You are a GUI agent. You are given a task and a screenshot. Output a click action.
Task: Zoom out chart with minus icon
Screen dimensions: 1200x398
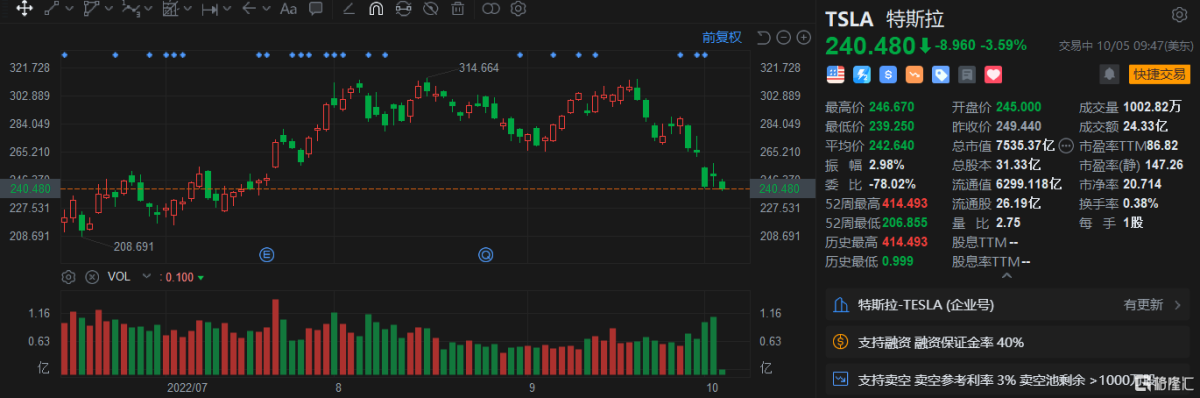[783, 38]
